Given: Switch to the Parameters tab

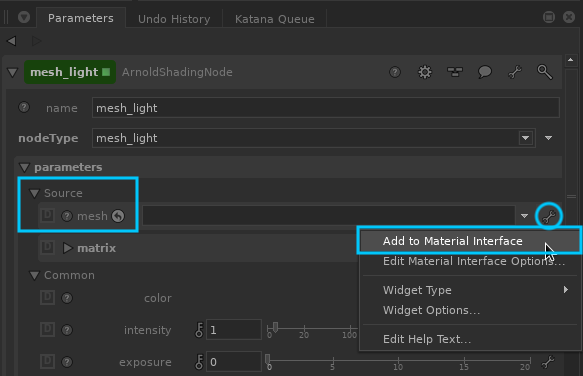Looking at the screenshot, I should click(x=81, y=18).
